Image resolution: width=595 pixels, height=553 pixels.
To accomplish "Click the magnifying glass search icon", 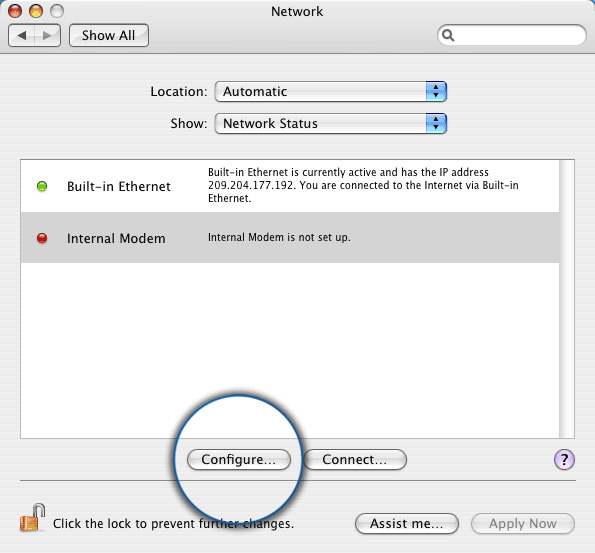I will [x=448, y=35].
